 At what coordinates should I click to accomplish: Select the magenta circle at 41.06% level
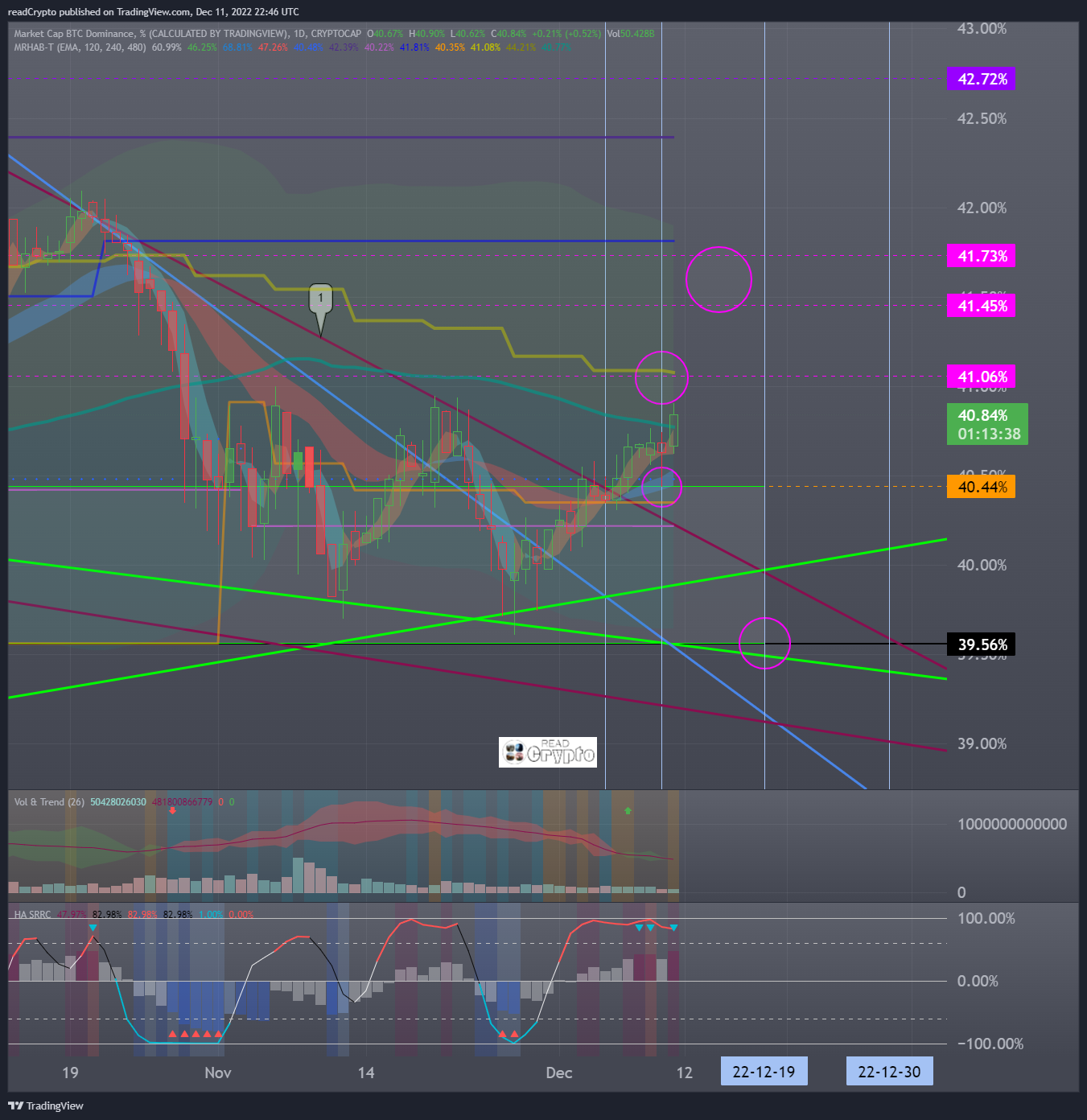(x=661, y=377)
